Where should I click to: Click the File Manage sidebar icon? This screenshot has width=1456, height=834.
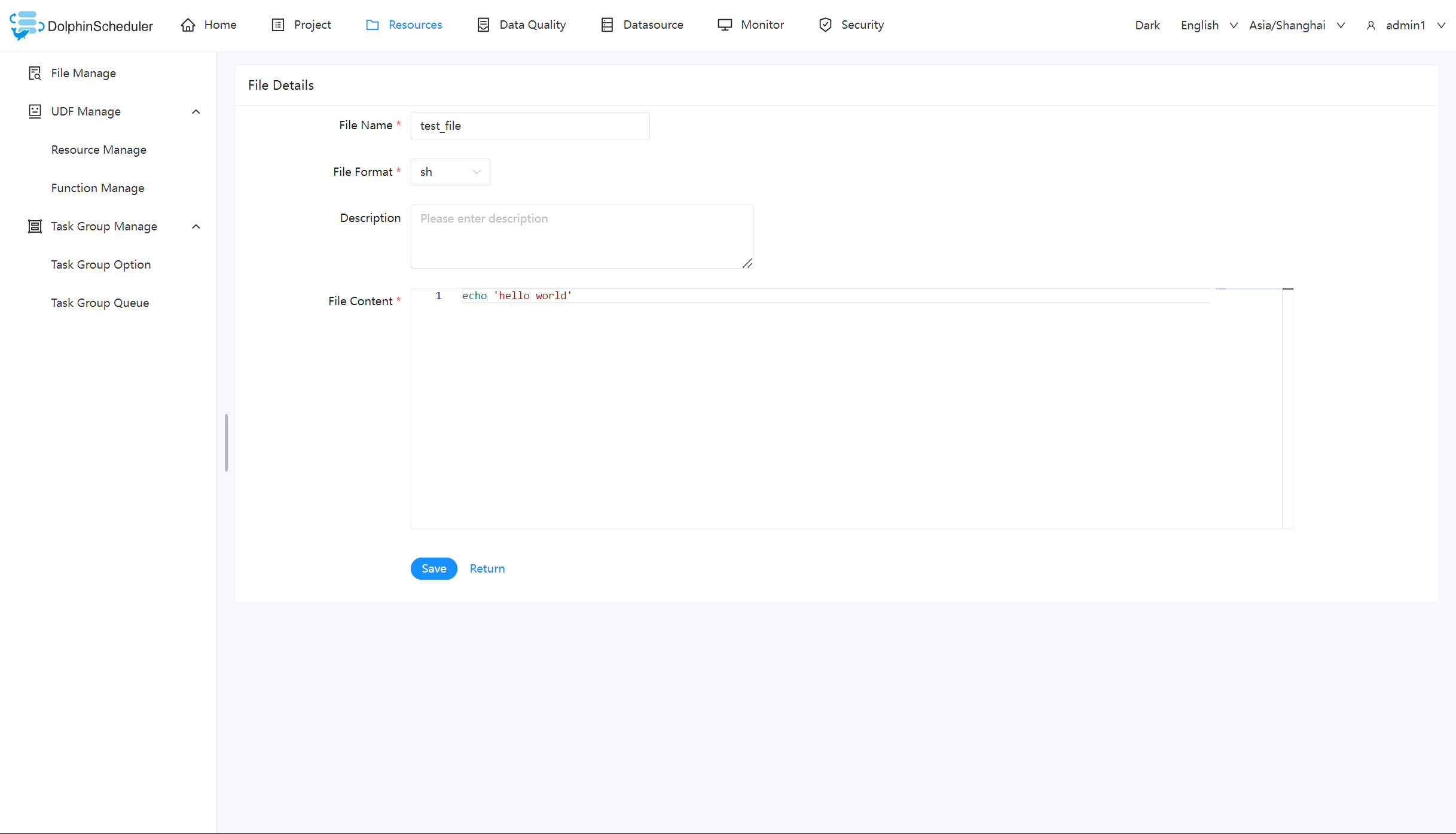pyautogui.click(x=35, y=72)
